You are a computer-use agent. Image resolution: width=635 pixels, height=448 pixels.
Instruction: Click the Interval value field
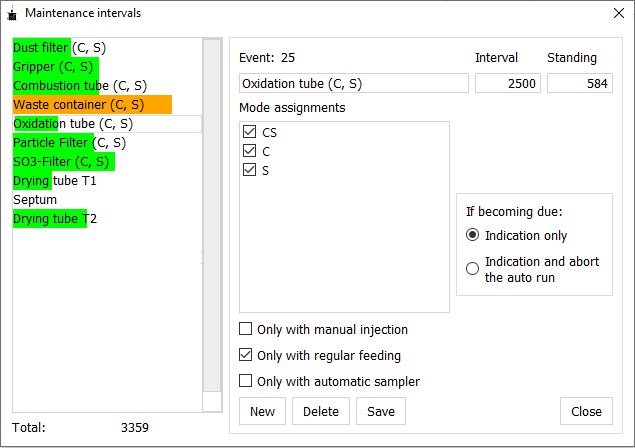point(507,84)
